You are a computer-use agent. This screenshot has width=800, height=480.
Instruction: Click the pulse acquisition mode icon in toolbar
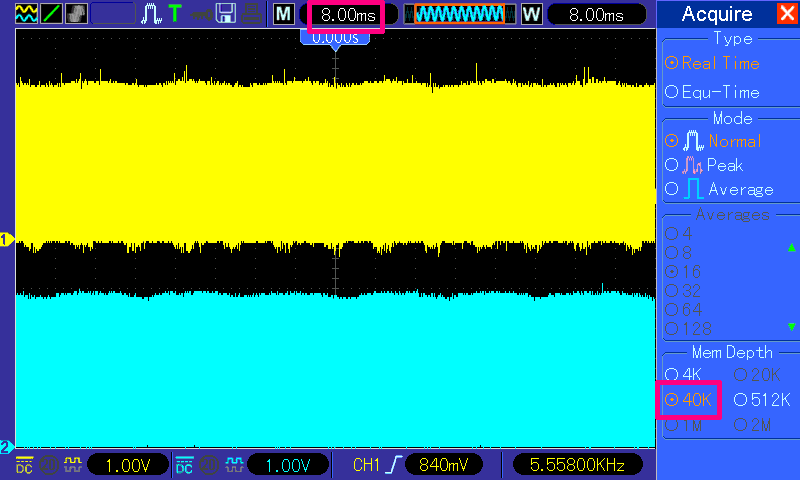click(151, 14)
